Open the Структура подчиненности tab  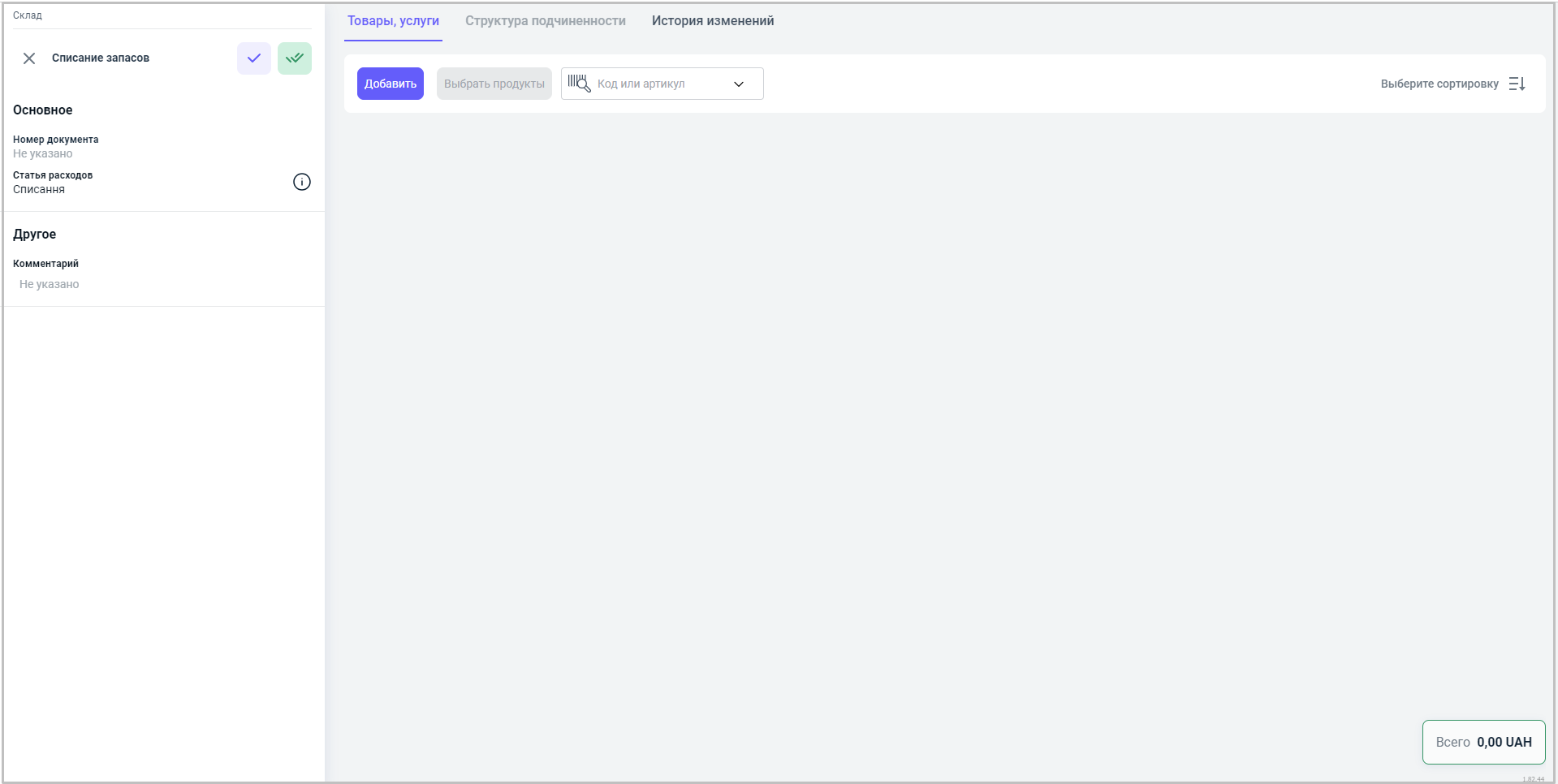pos(545,21)
